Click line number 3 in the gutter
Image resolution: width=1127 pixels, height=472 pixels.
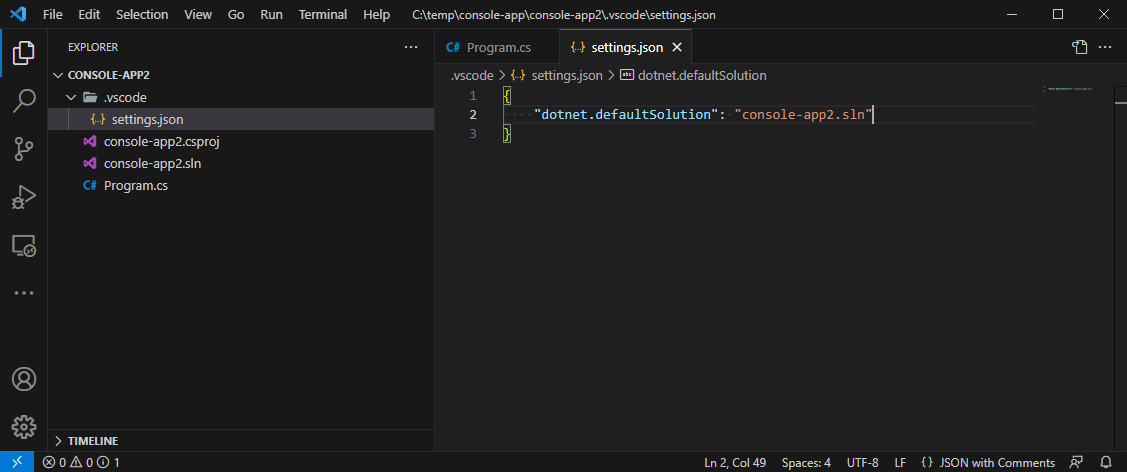pos(472,134)
